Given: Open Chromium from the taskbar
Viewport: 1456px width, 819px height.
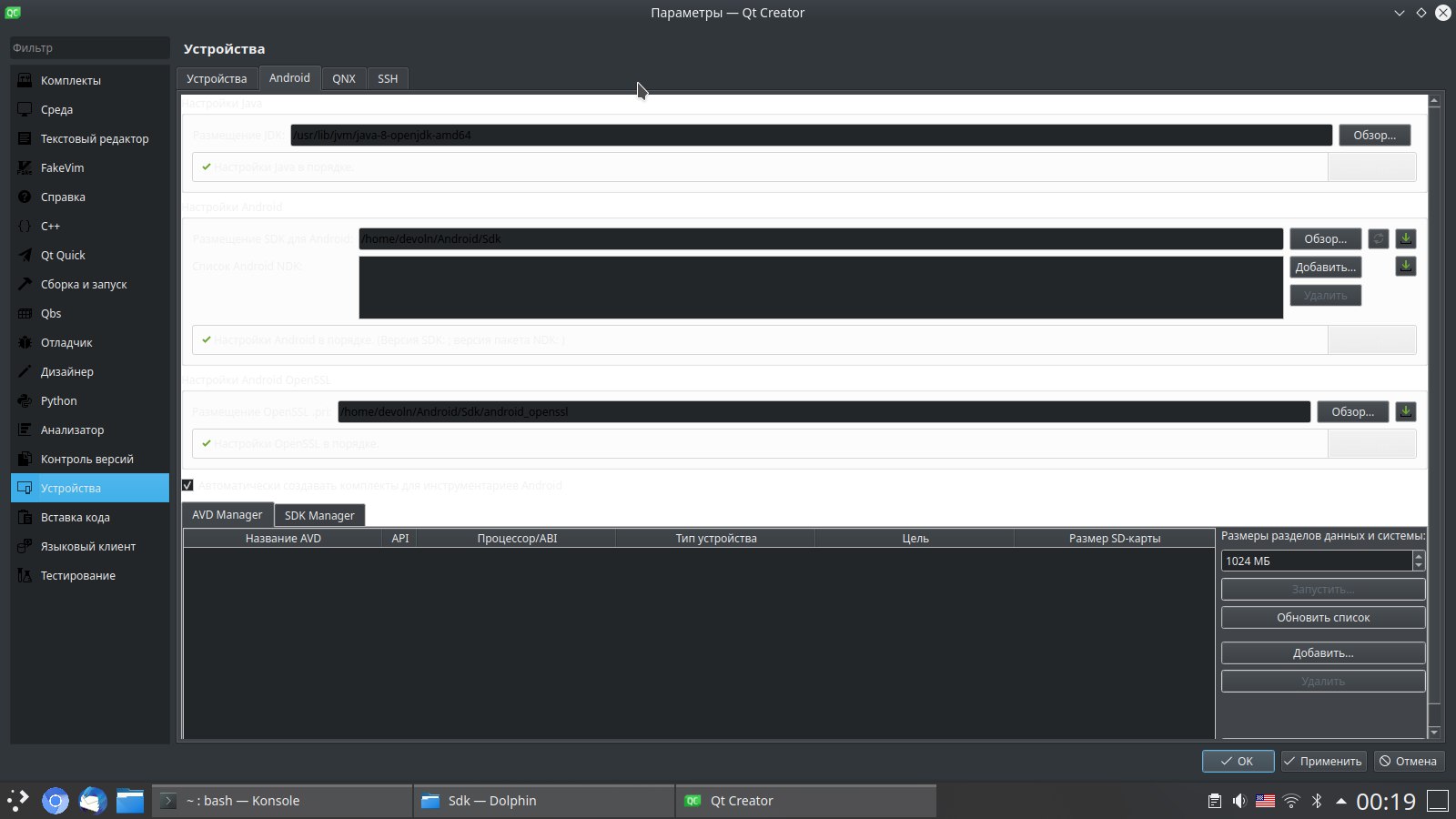Looking at the screenshot, I should (56, 801).
